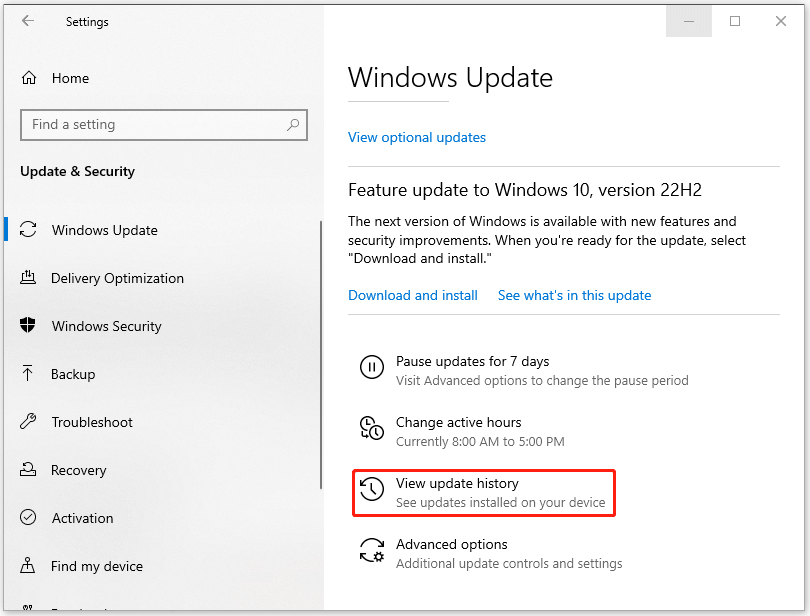Image resolution: width=810 pixels, height=616 pixels.
Task: Click the Delivery Optimization icon
Action: tap(28, 278)
